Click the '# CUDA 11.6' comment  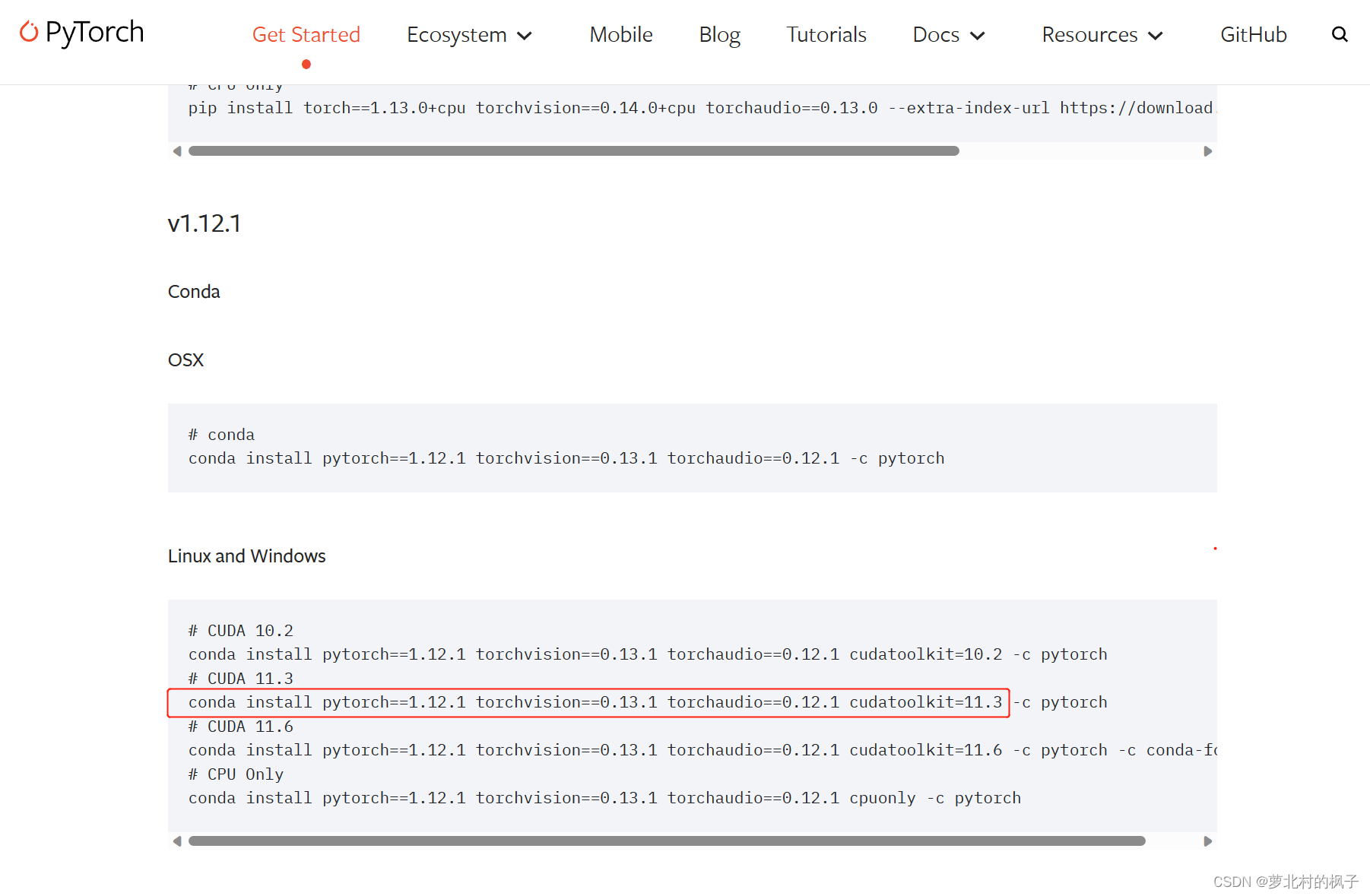[x=241, y=727]
